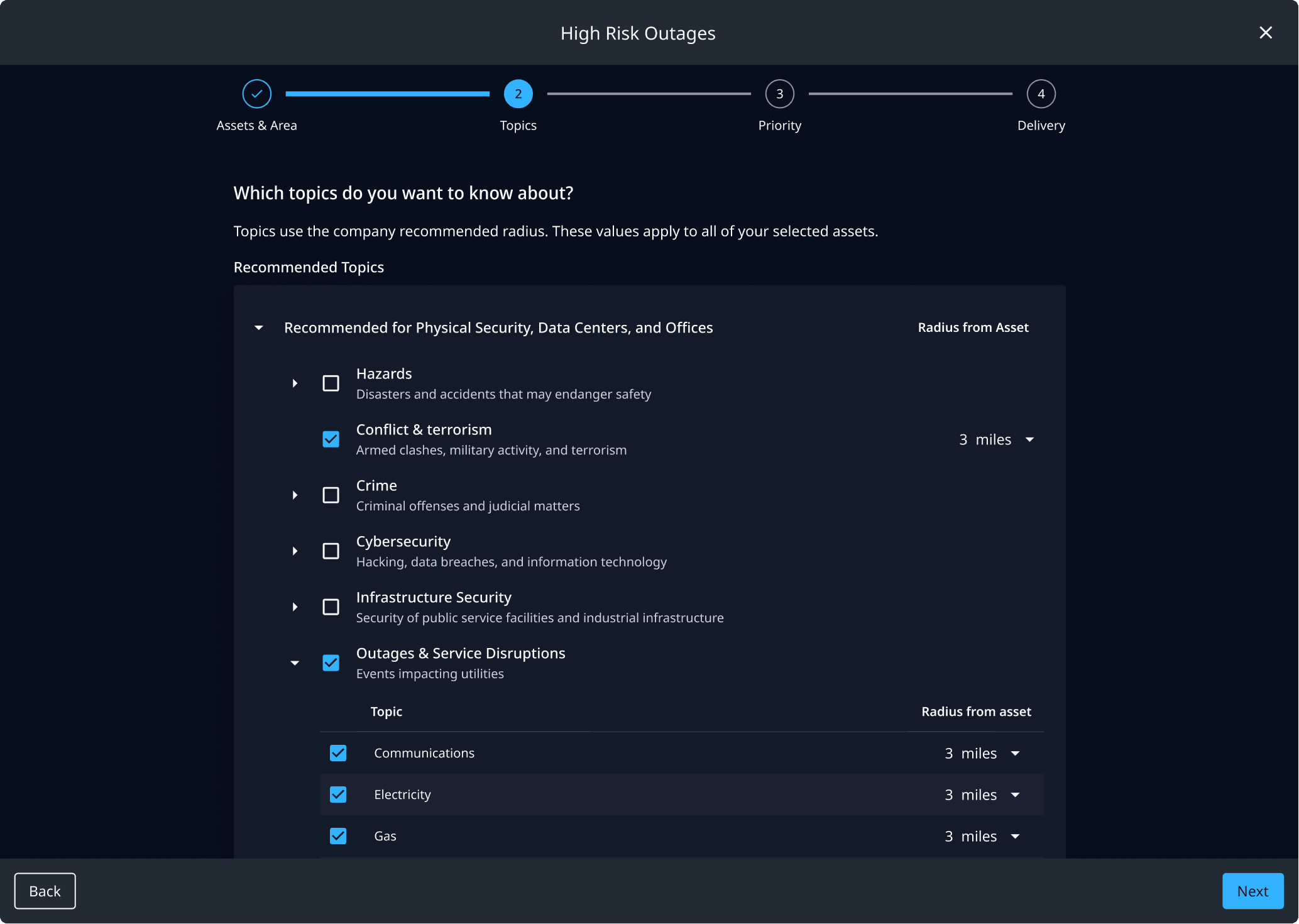
Task: Click Next to continue
Action: pos(1252,891)
